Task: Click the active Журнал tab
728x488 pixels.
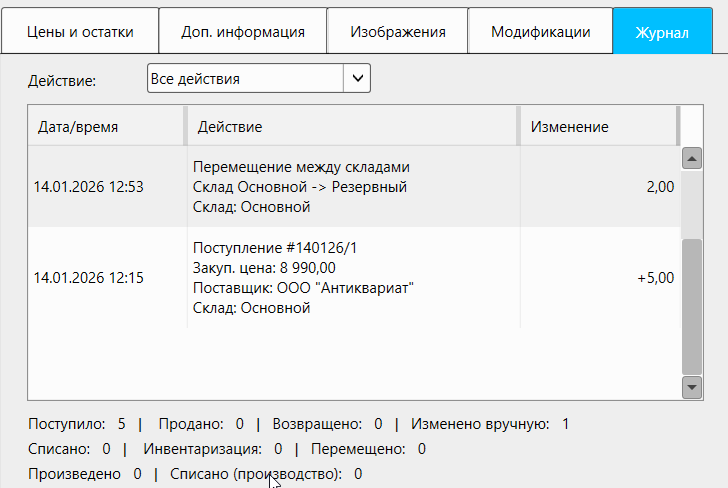Action: pos(661,32)
